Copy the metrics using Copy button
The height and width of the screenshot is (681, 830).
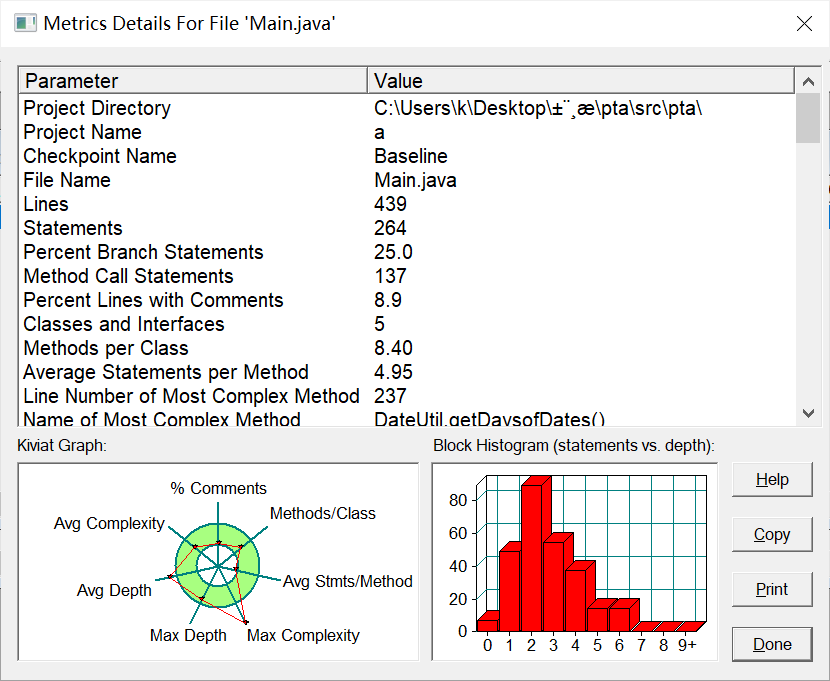pyautogui.click(x=772, y=535)
